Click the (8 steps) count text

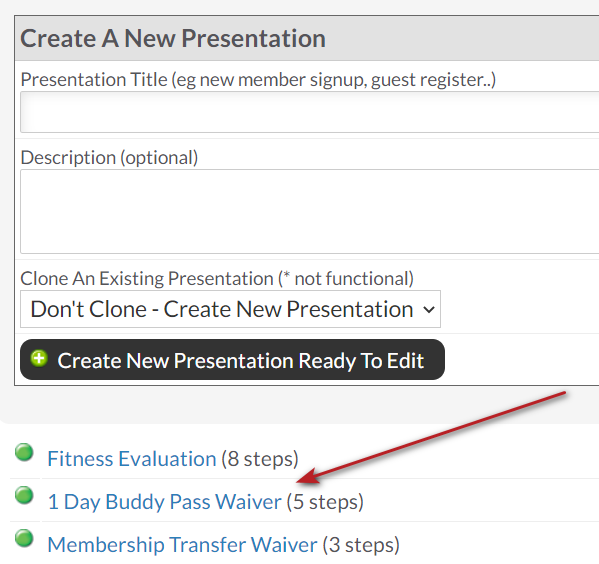[x=260, y=459]
